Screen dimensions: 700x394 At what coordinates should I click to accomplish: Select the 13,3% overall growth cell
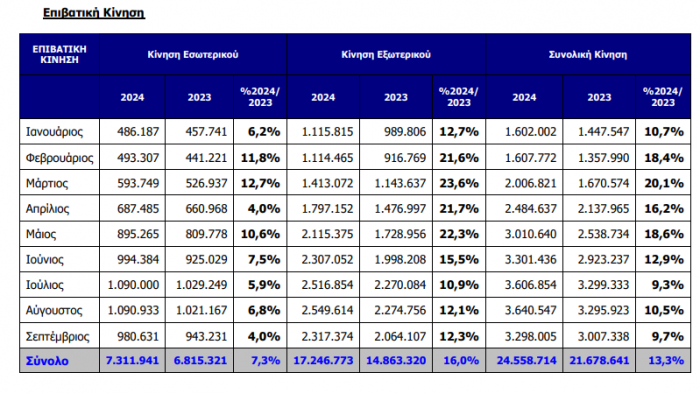666,361
